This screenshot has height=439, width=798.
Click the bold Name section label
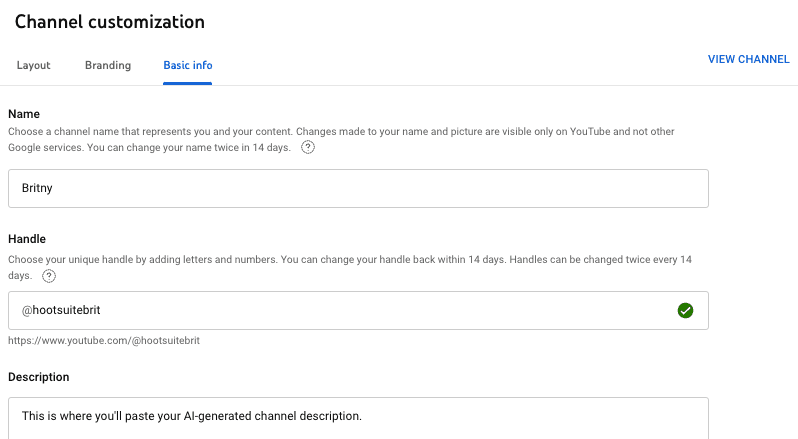pos(24,115)
